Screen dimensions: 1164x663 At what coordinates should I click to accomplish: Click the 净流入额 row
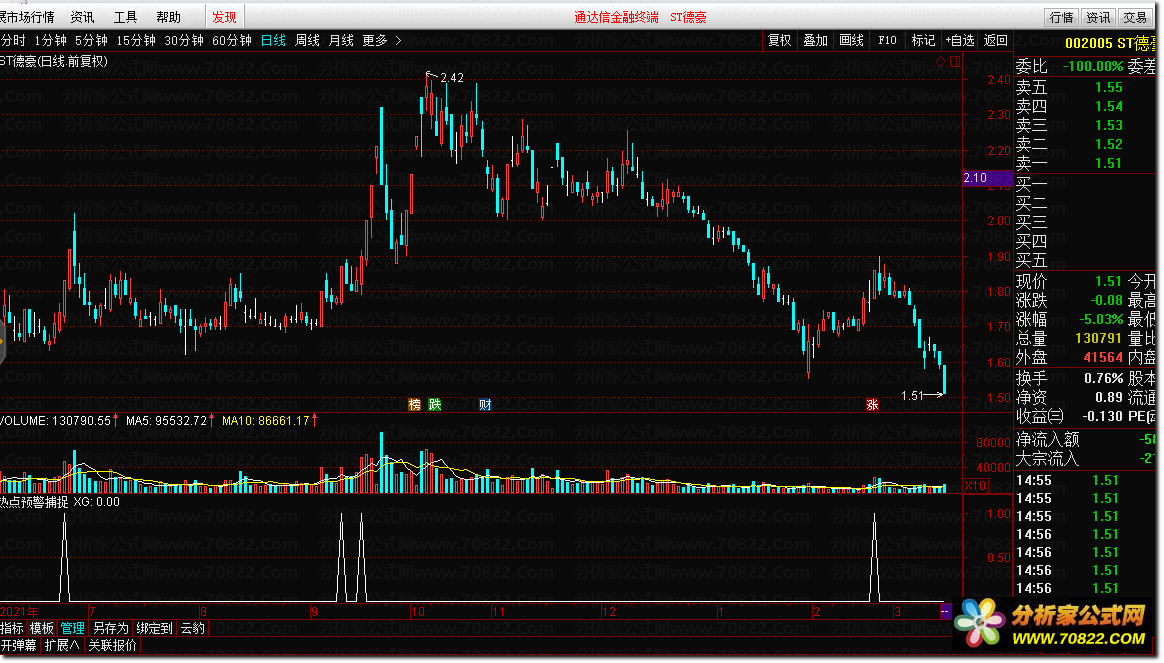(x=1086, y=440)
